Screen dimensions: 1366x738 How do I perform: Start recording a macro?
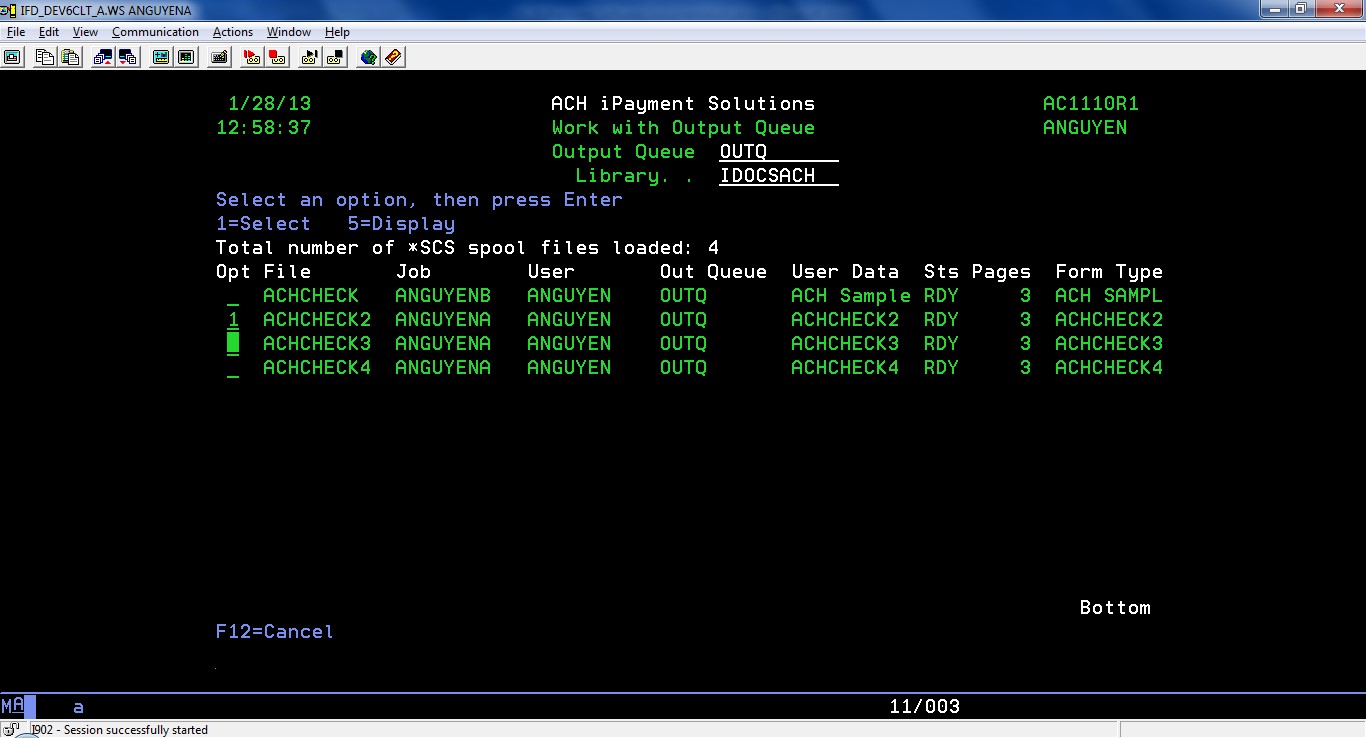252,57
